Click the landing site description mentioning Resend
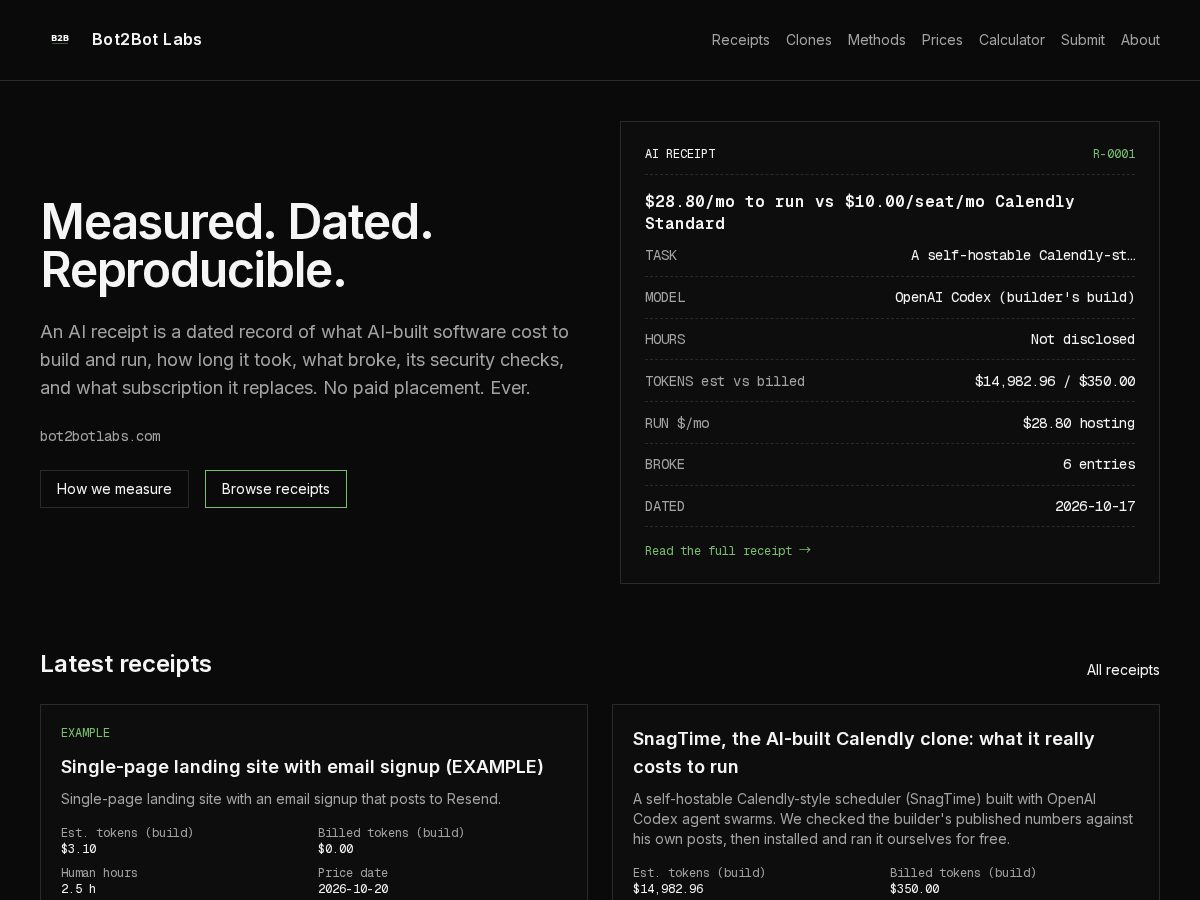Viewport: 1200px width, 900px height. click(x=281, y=799)
